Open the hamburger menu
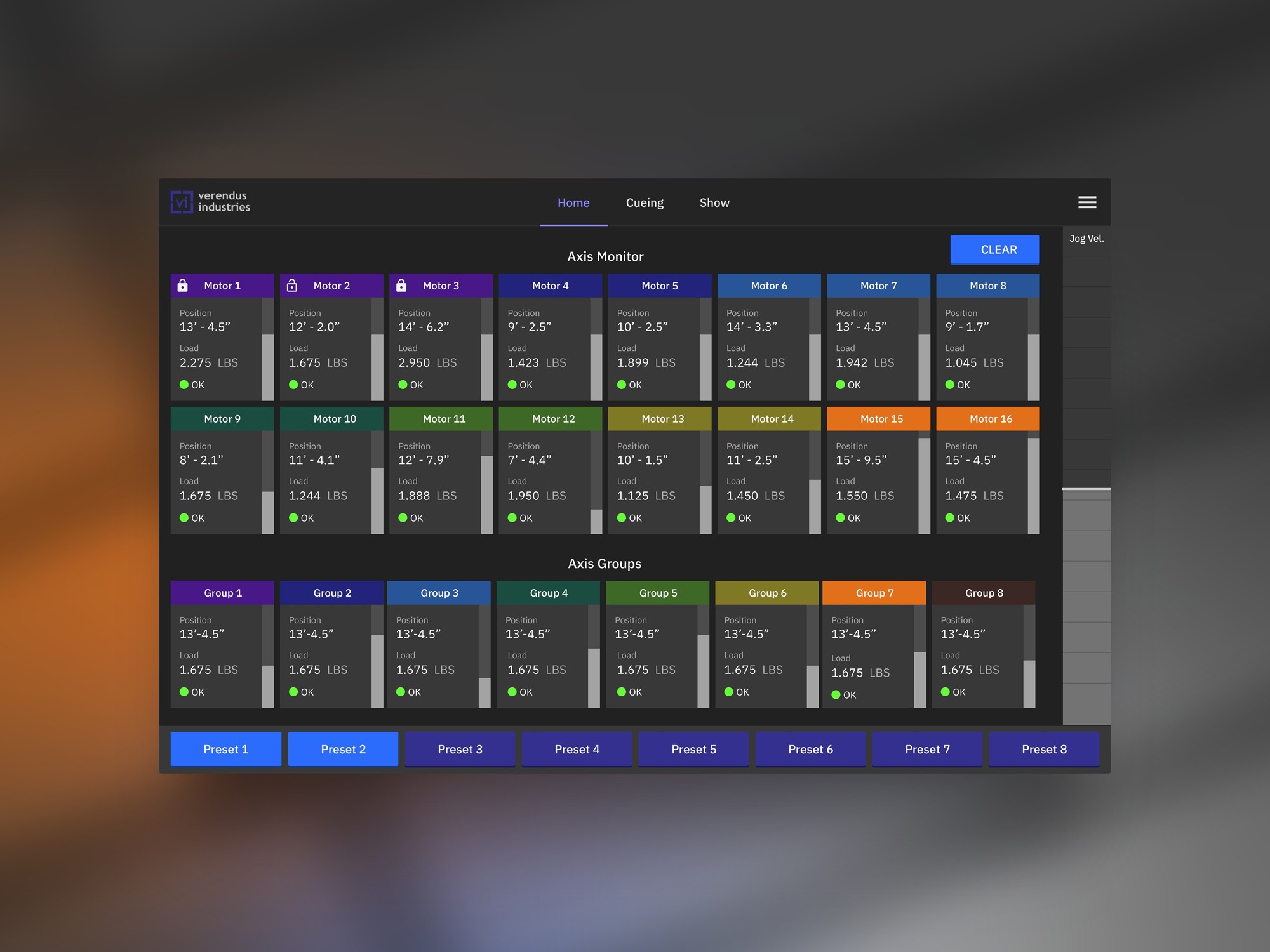Viewport: 1270px width, 952px height. [x=1087, y=202]
